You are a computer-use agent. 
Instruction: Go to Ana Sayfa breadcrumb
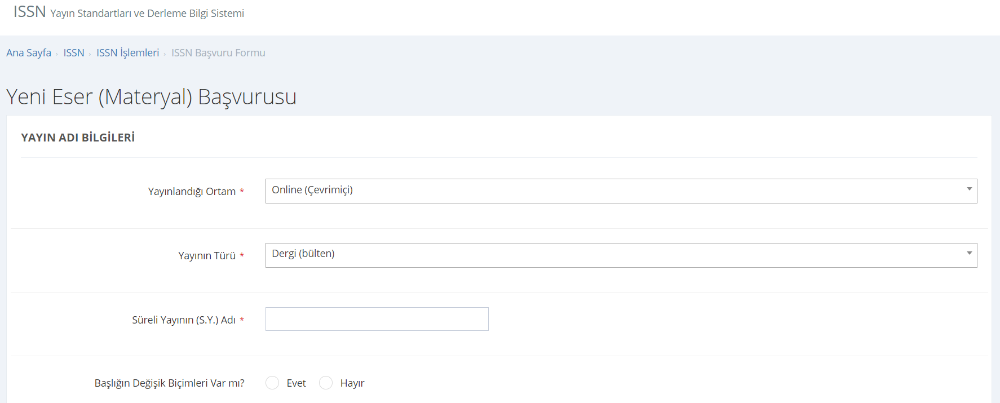(29, 53)
